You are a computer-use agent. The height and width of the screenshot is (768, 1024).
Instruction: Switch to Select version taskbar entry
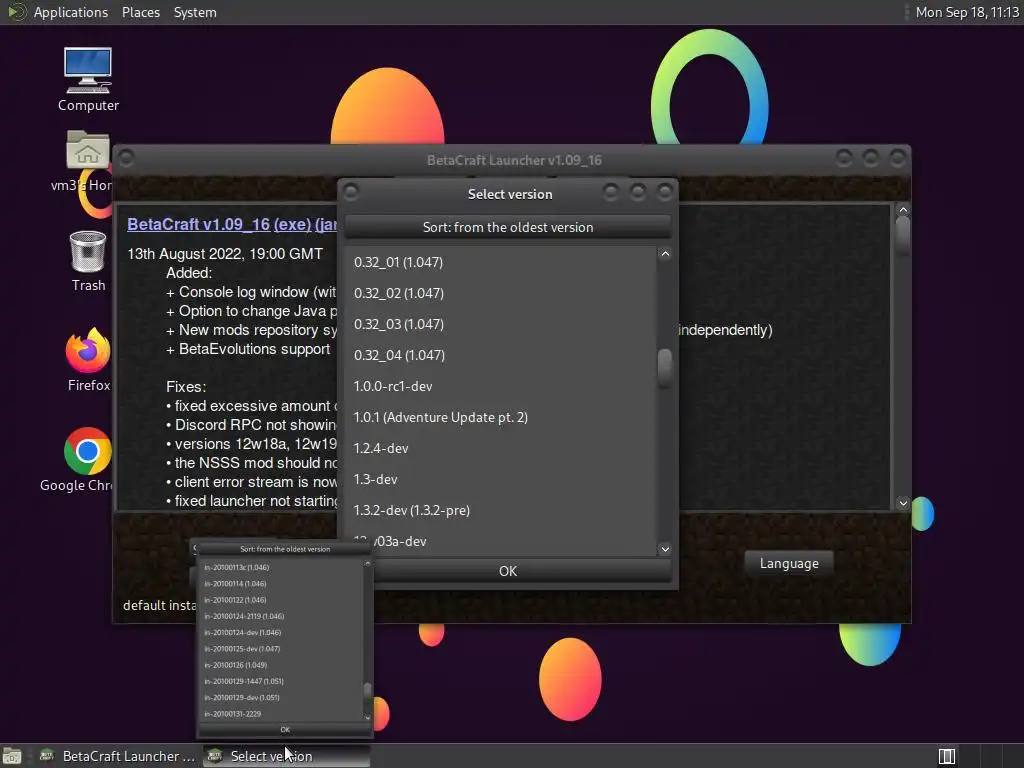(286, 756)
